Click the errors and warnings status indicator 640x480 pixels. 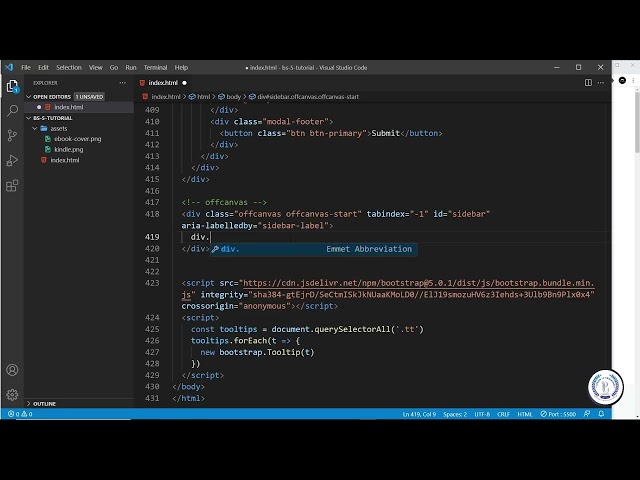(20, 414)
